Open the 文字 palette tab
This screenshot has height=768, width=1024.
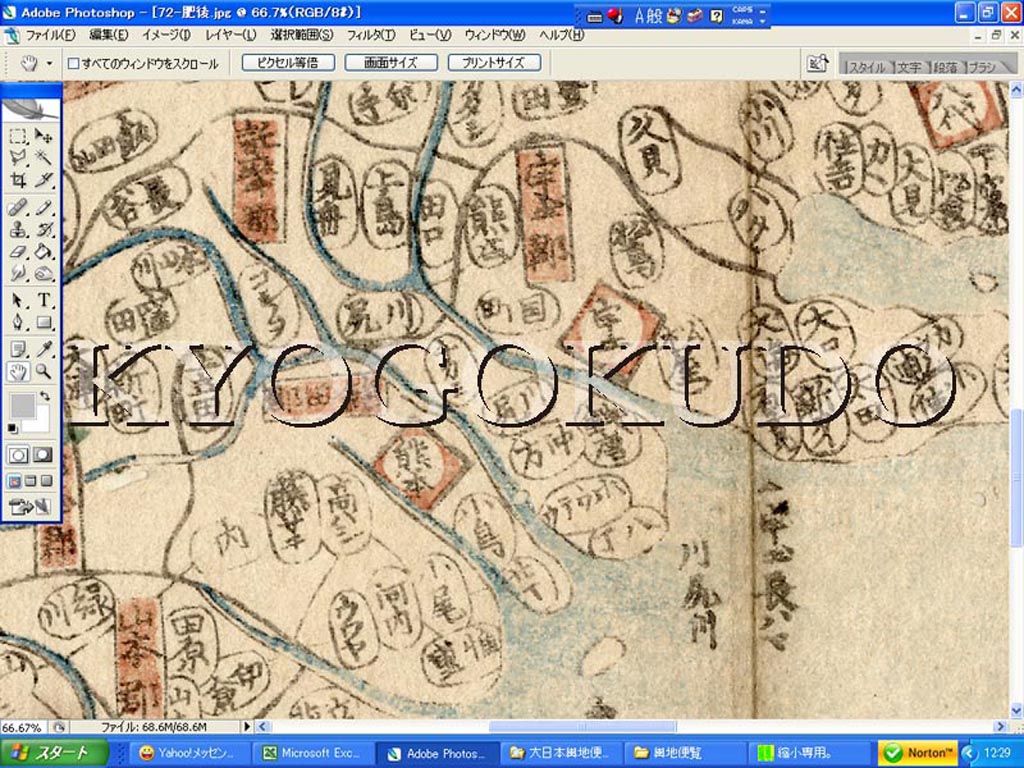pos(909,67)
